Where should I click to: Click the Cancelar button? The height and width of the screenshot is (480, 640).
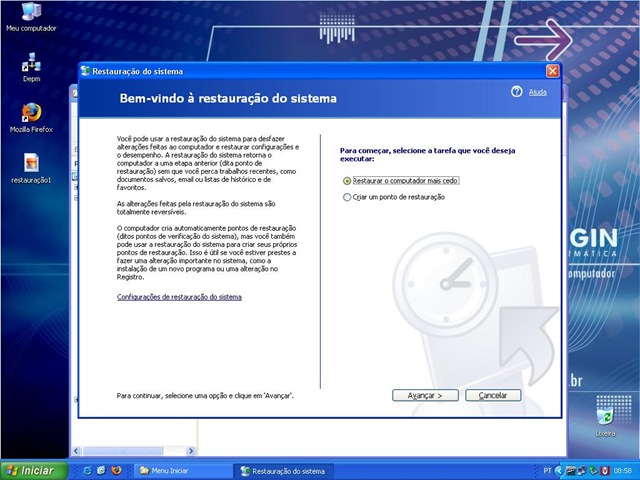(493, 395)
